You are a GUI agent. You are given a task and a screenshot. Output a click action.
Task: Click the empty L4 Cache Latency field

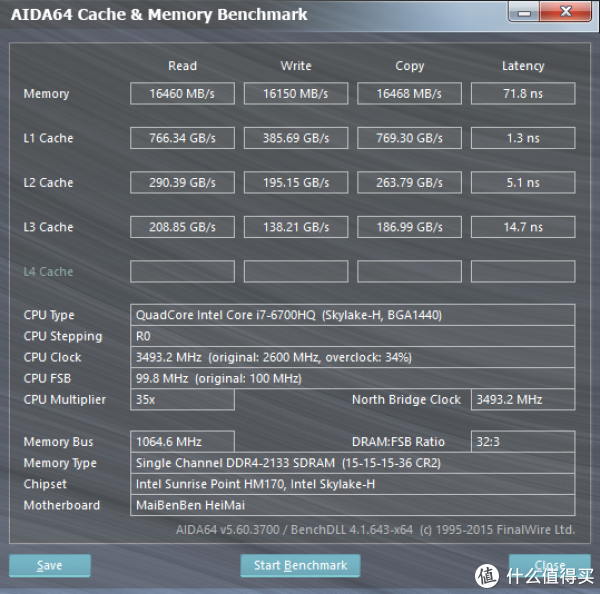523,271
